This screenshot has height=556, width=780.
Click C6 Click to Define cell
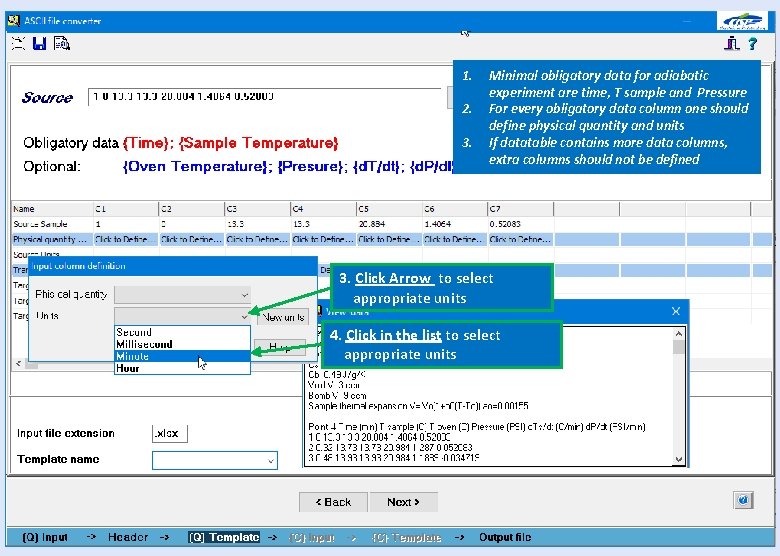(x=455, y=239)
